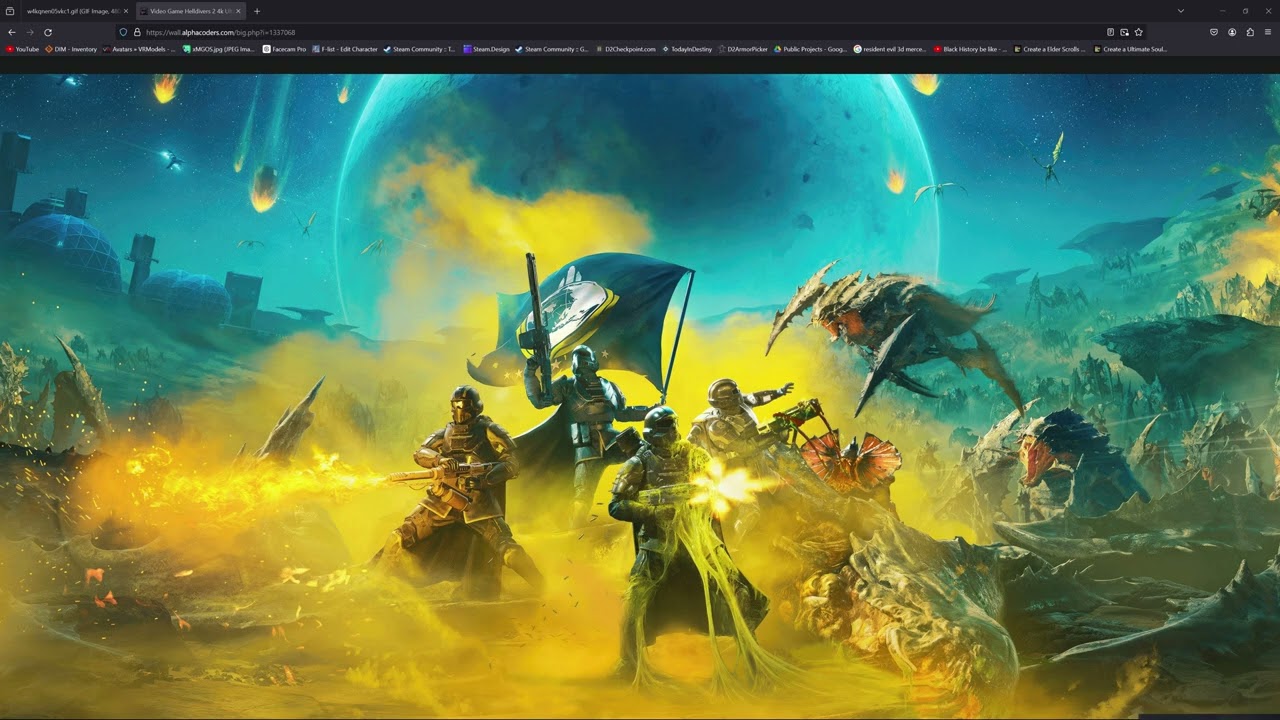The height and width of the screenshot is (720, 1280).
Task: Go back one page
Action: 12,32
